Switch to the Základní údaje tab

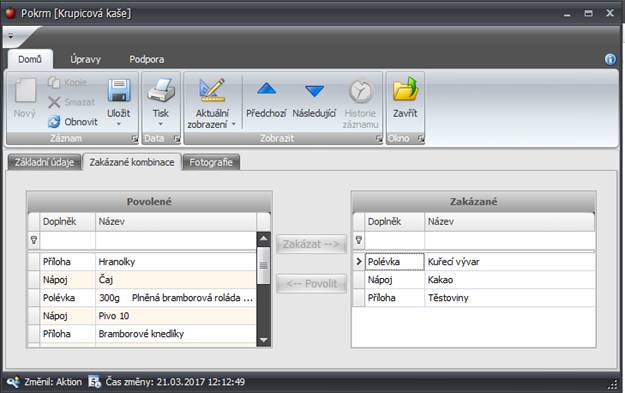point(44,162)
